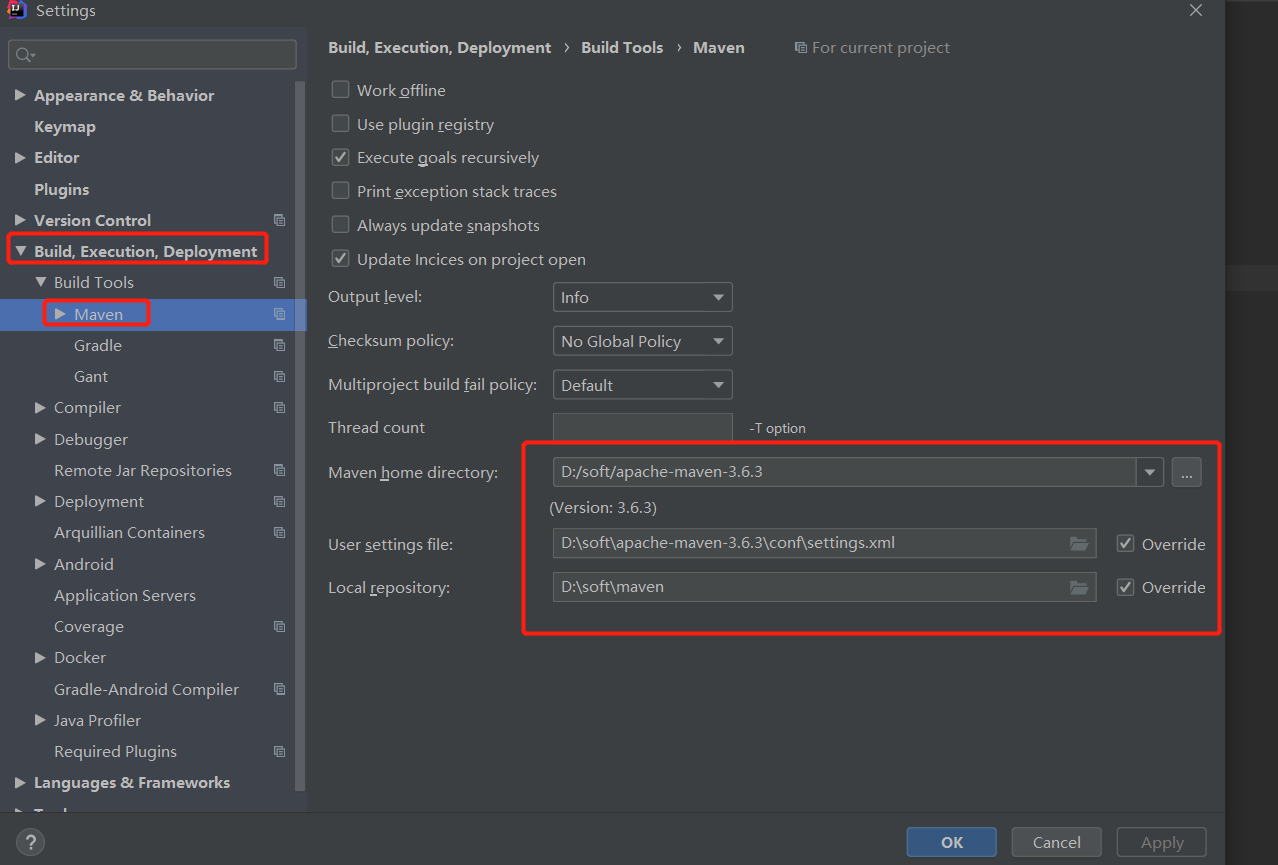Screen dimensions: 1278x865
Task: Close the Settings dialog
Action: [x=1195, y=10]
